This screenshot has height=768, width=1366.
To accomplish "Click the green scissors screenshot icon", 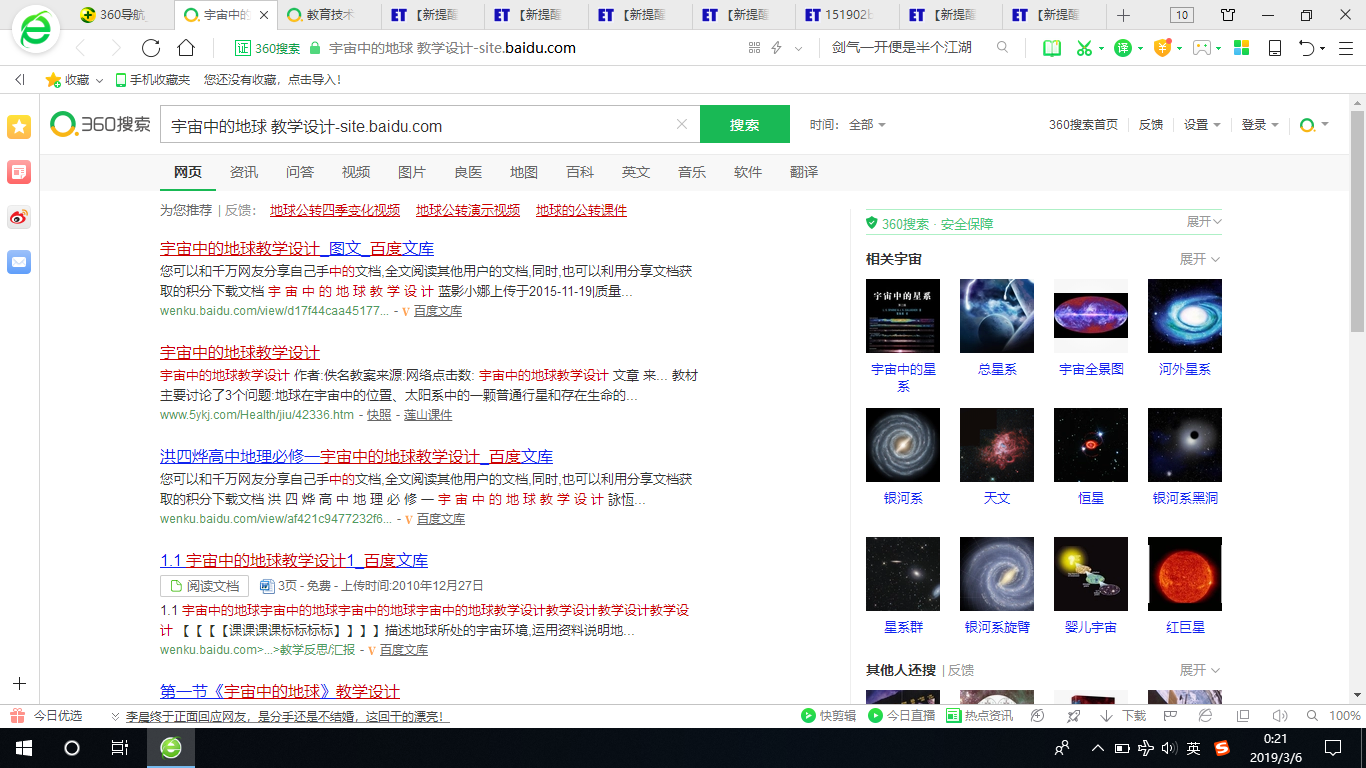I will click(1084, 48).
